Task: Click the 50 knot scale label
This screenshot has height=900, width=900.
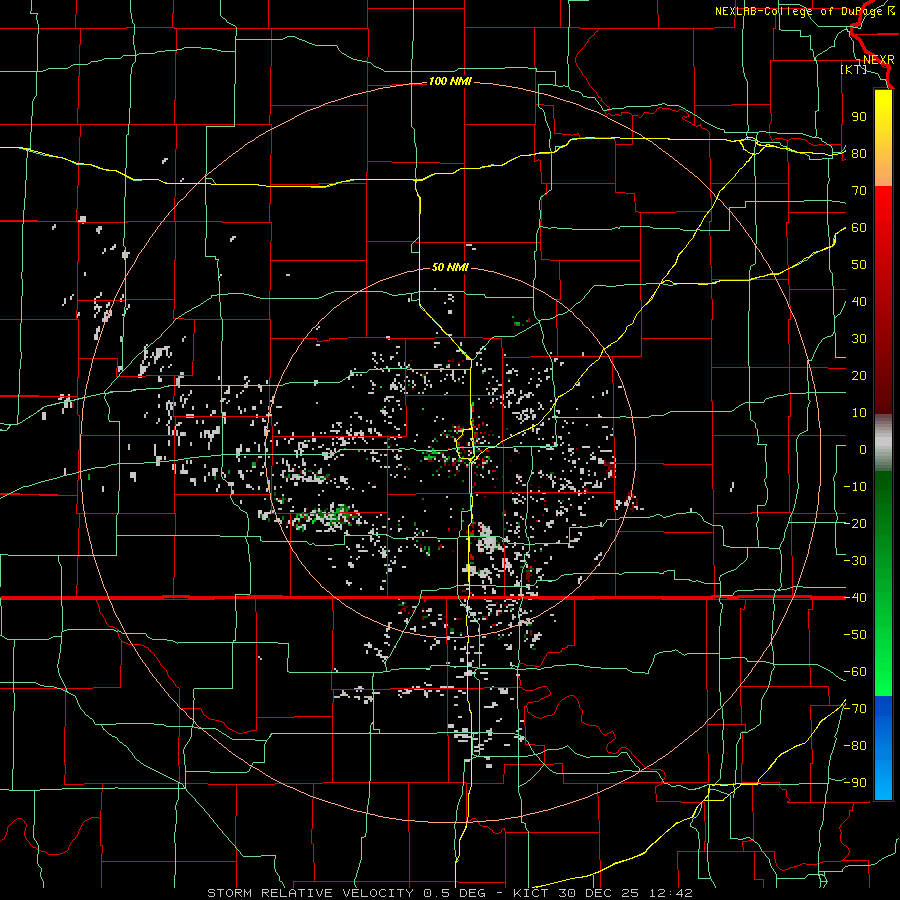Action: (859, 265)
